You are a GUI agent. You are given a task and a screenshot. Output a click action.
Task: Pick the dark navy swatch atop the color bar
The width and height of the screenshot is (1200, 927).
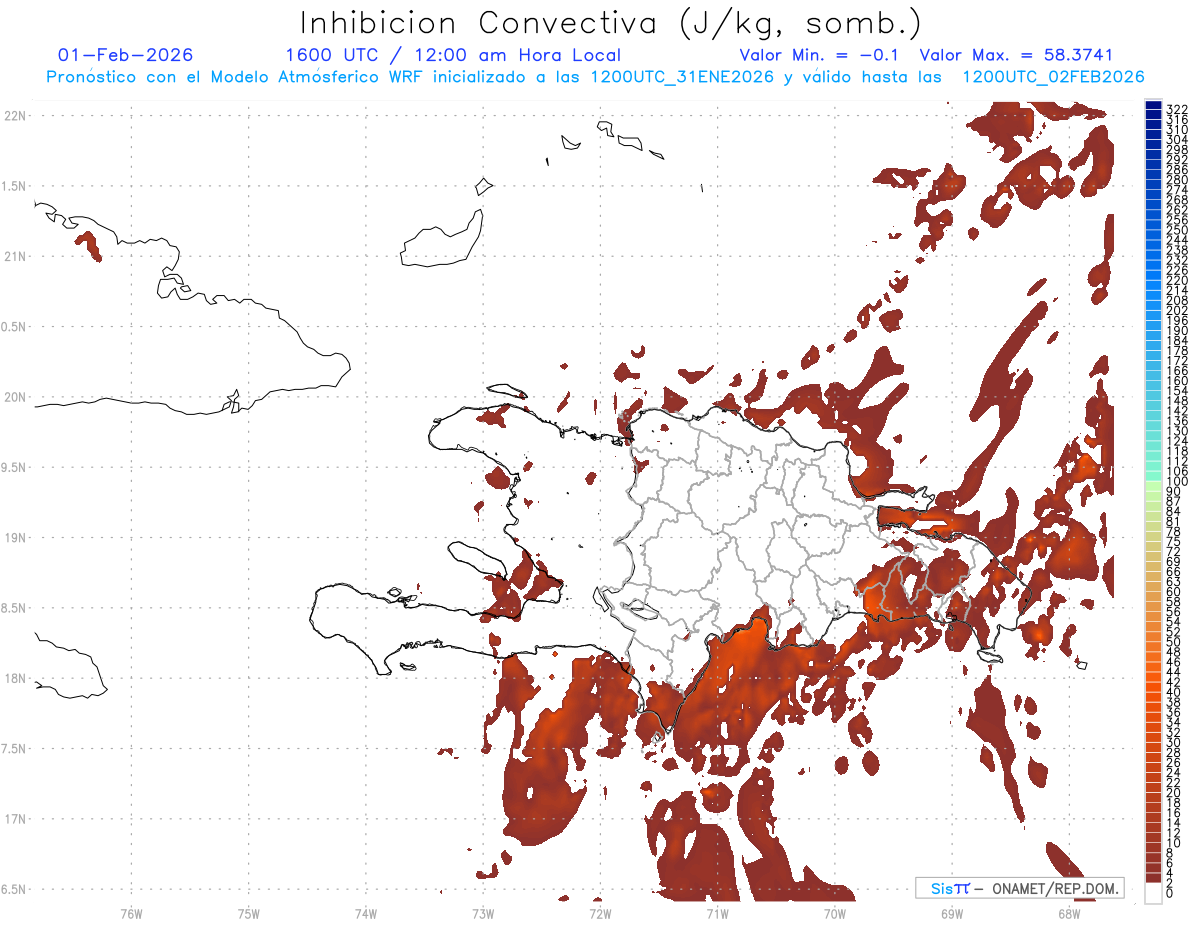point(1154,106)
